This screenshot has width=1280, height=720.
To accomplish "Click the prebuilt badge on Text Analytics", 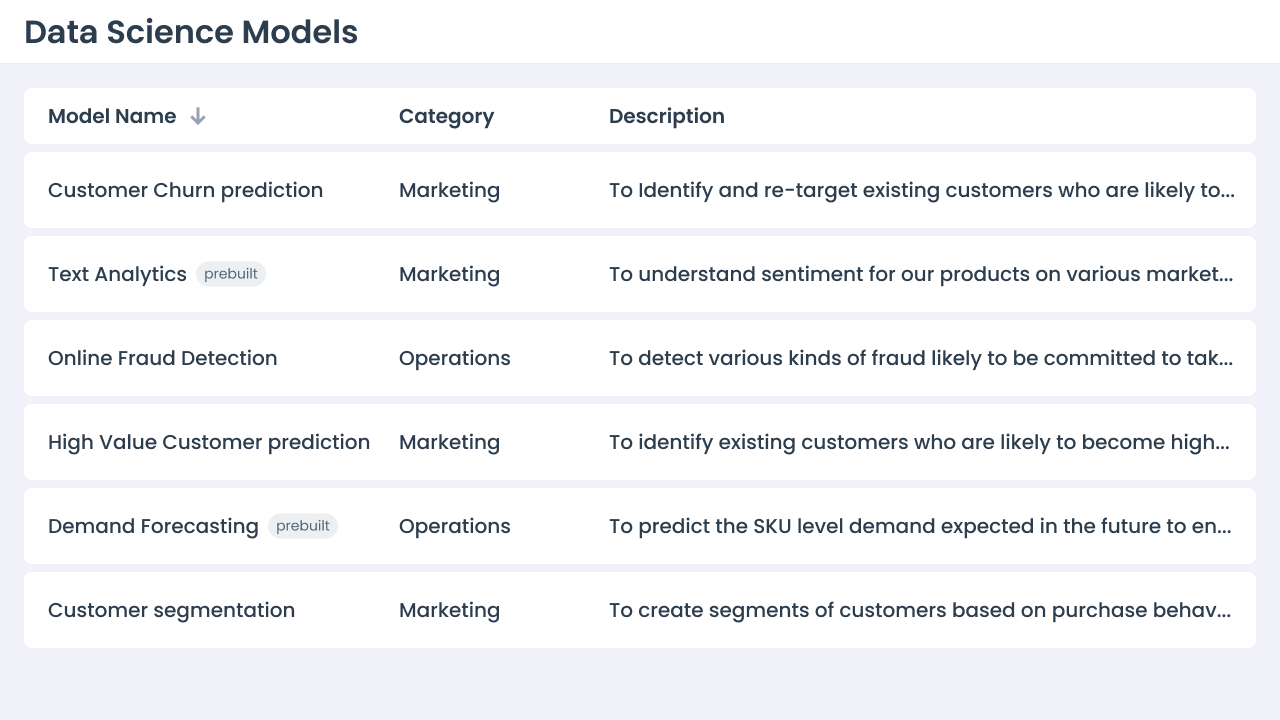I will point(231,274).
